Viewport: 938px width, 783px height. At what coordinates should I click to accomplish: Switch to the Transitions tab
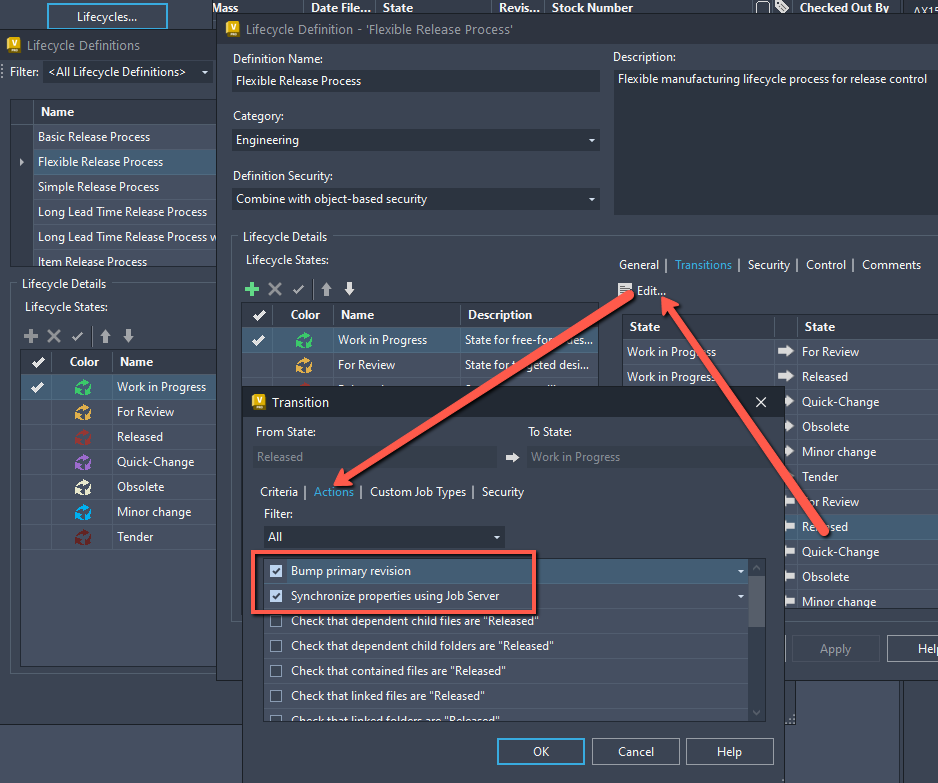point(703,264)
